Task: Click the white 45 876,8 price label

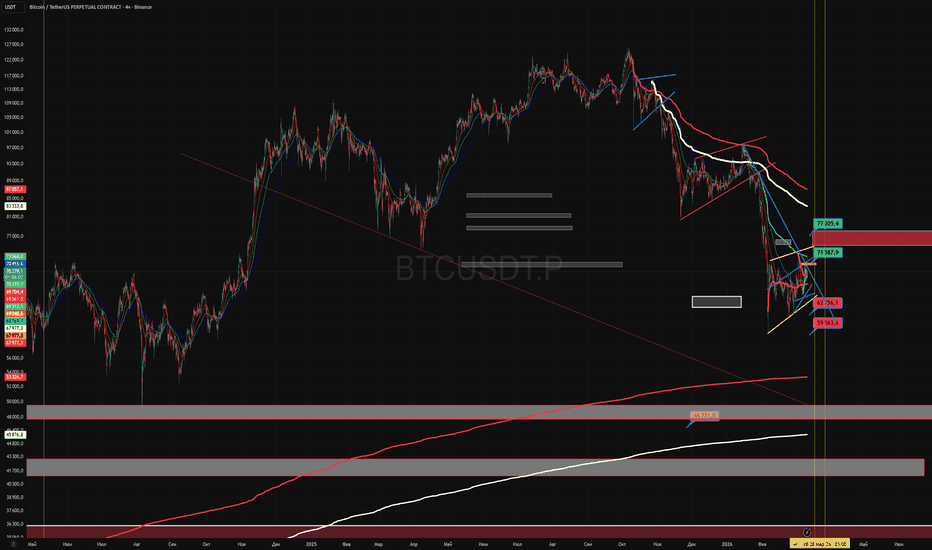Action: (x=15, y=435)
